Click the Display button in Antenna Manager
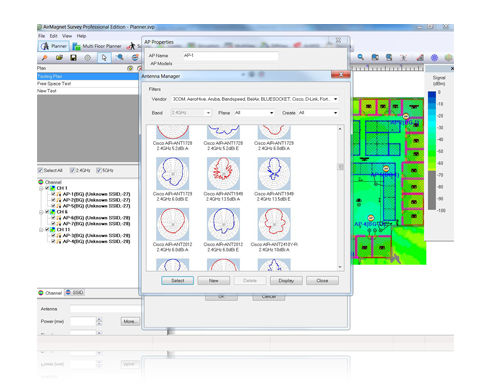Screen dimensions: 488x385 click(286, 281)
